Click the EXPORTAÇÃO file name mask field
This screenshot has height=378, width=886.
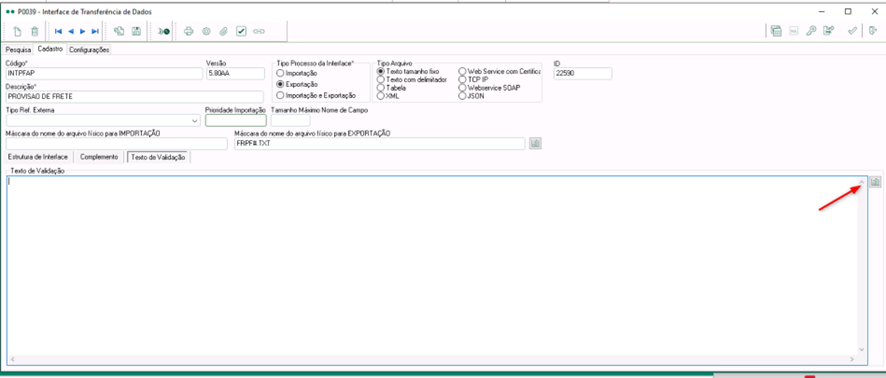380,144
